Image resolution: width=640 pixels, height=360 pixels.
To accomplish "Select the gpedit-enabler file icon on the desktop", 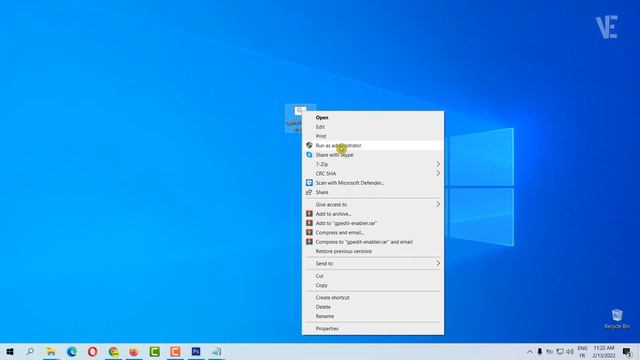I will click(x=295, y=118).
